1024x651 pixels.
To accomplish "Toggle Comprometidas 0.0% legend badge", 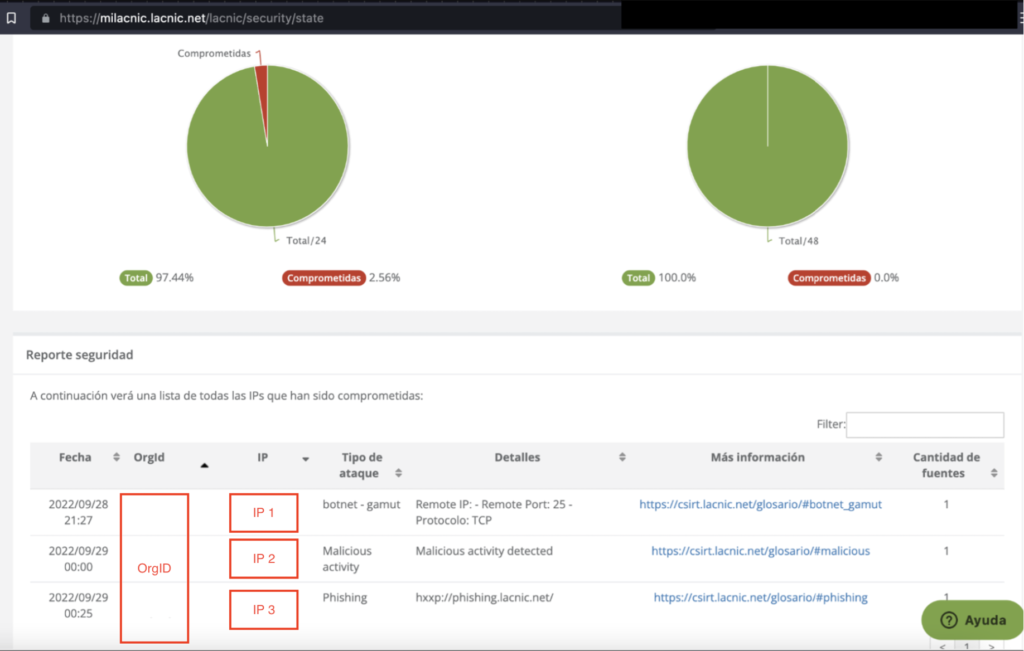I will click(x=828, y=278).
